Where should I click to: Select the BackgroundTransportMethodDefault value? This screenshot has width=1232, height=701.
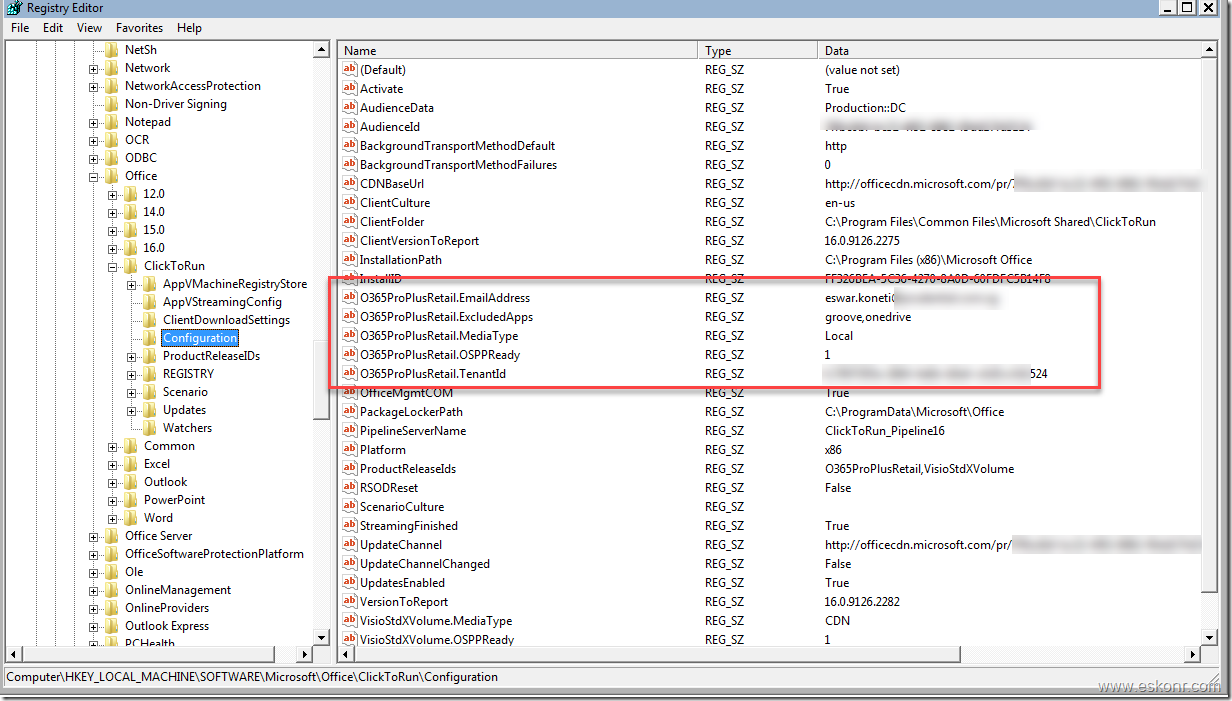click(457, 146)
